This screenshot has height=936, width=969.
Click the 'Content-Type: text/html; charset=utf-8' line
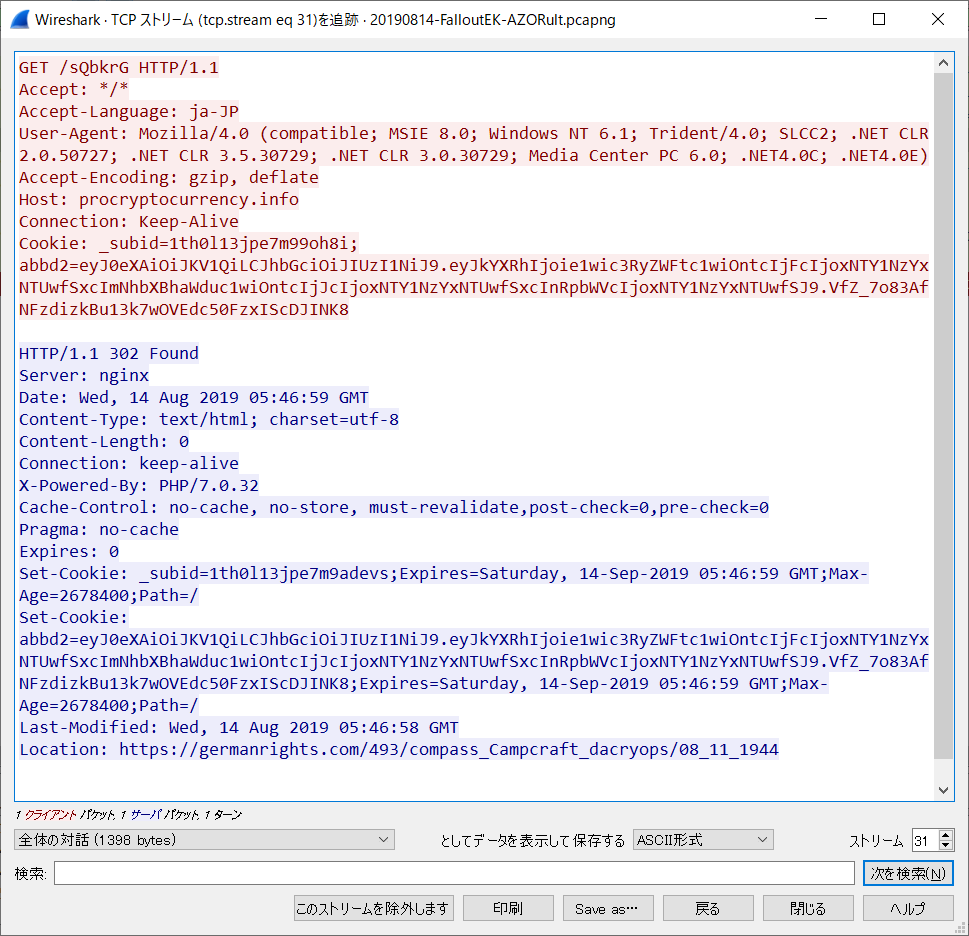[209, 420]
